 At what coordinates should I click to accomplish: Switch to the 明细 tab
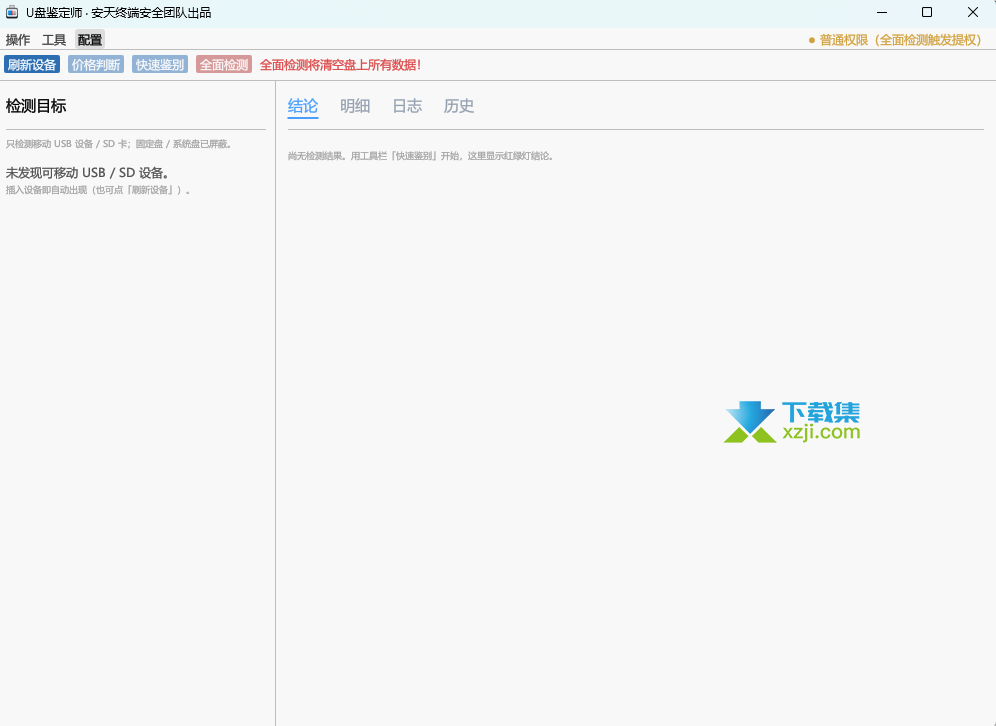pyautogui.click(x=355, y=106)
